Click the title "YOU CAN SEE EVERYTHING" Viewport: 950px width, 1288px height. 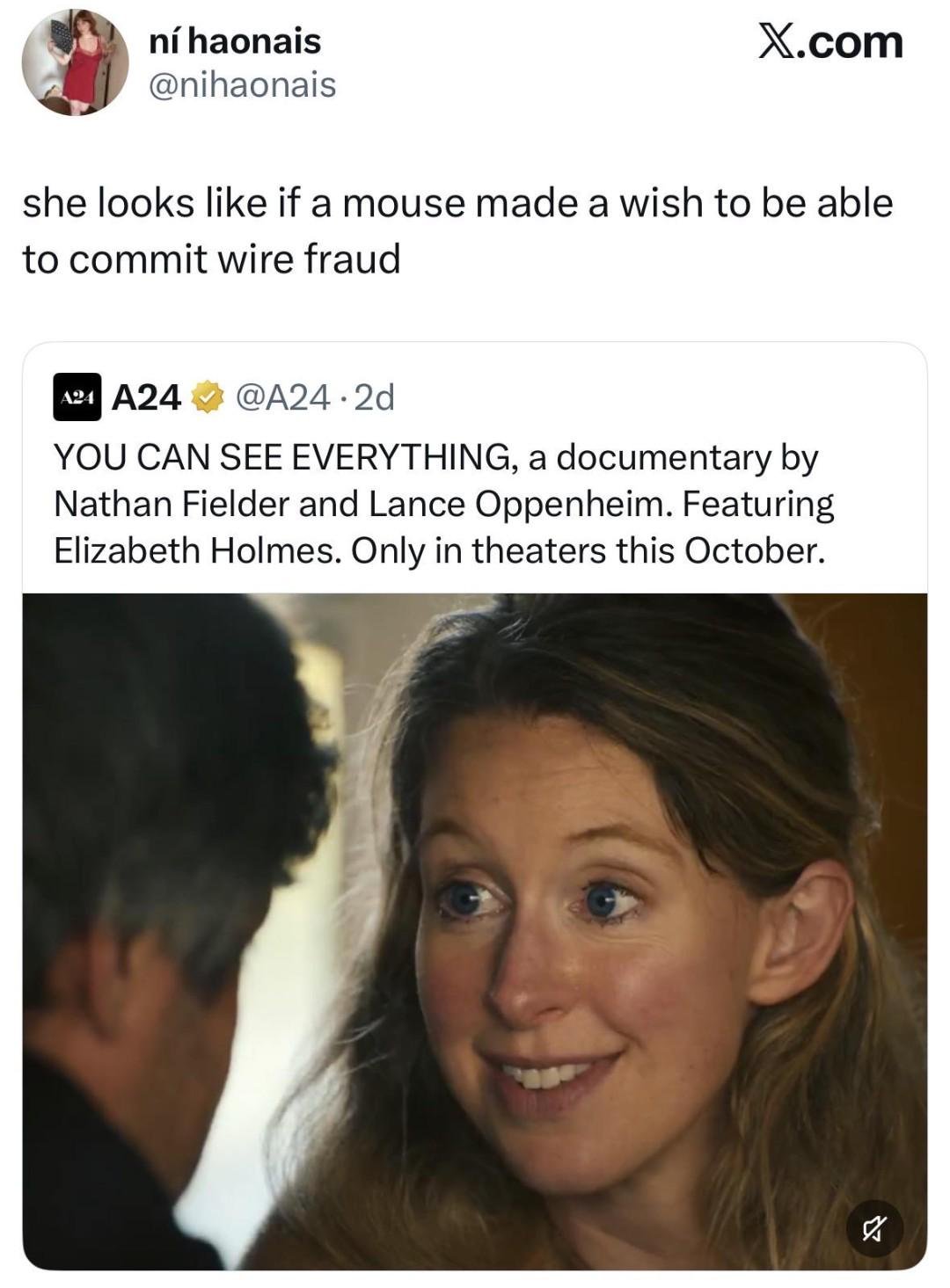pos(281,458)
